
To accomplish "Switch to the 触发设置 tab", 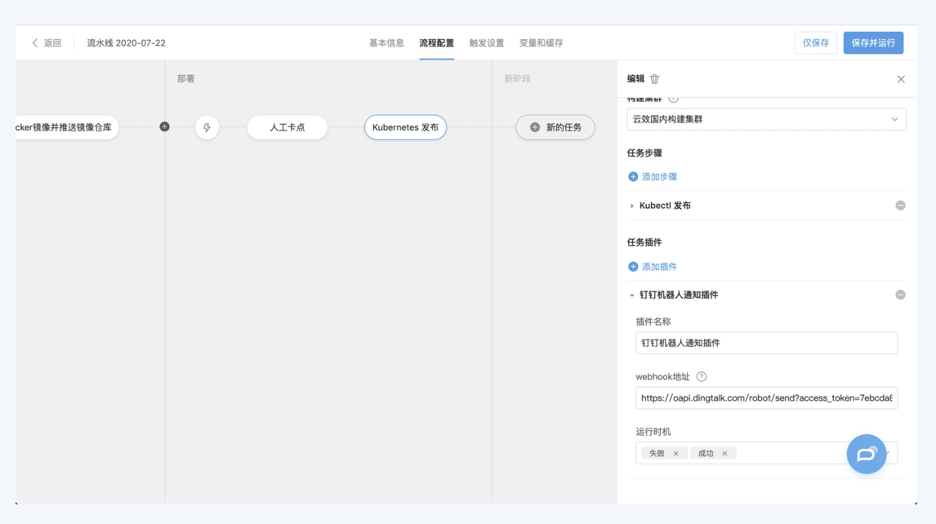I will (487, 43).
